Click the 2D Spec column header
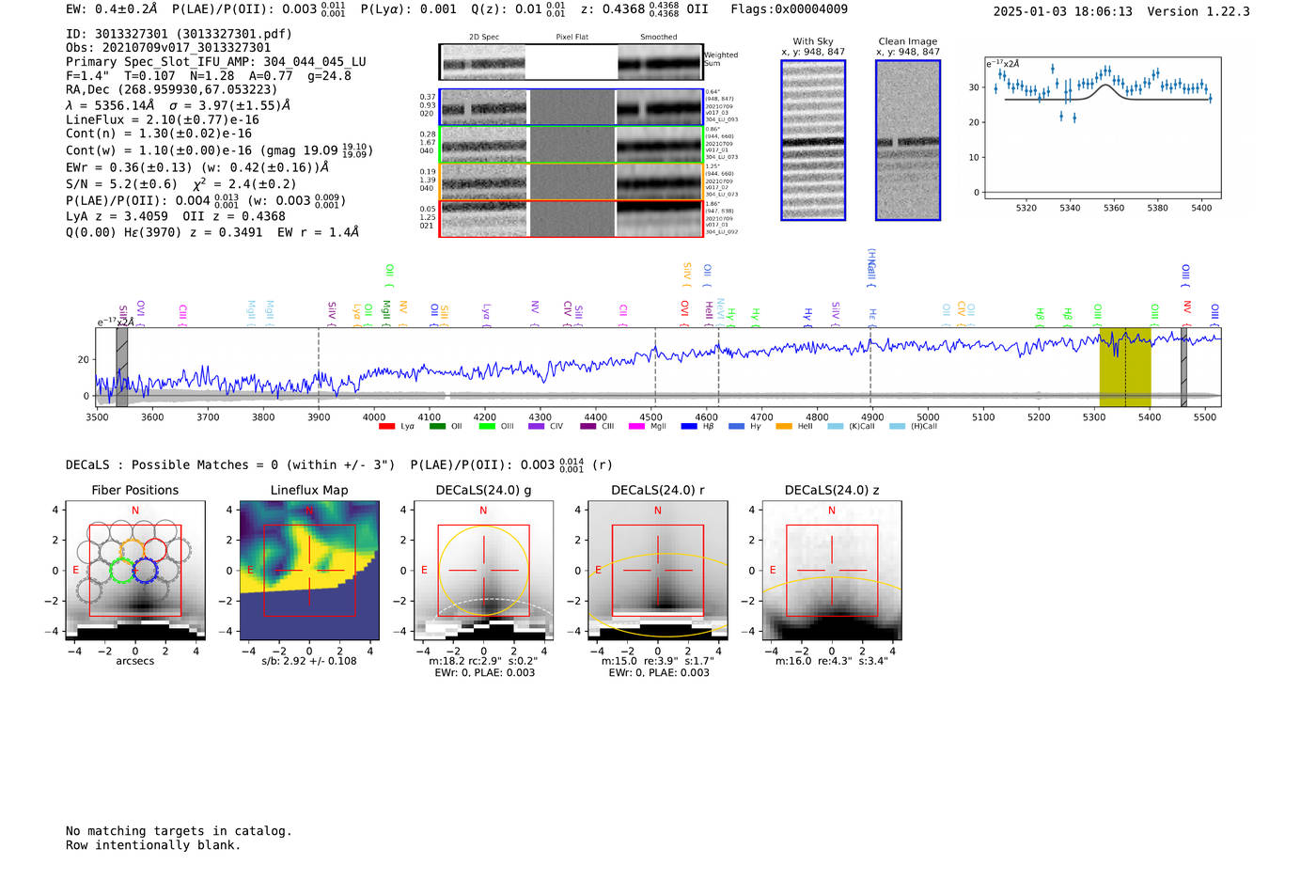 point(484,38)
